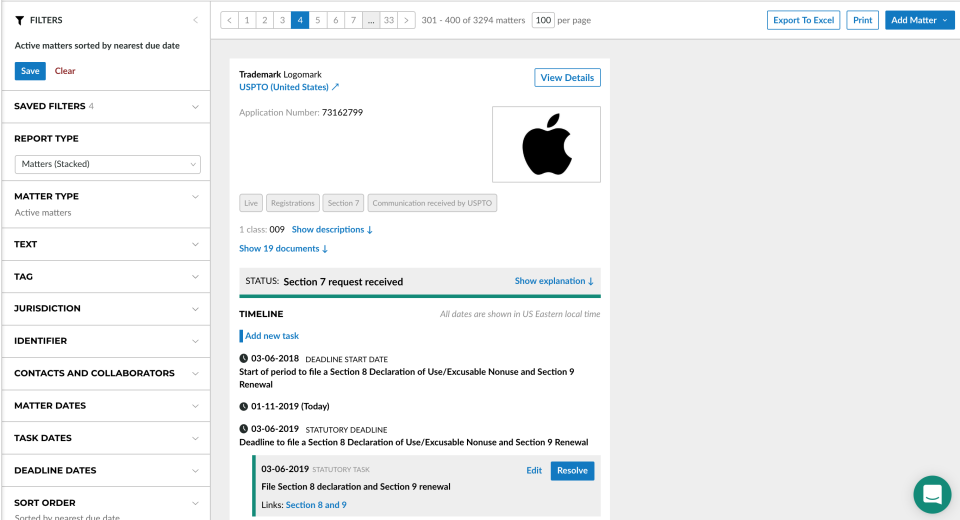This screenshot has height=520, width=960.
Task: Click the clock icon beside 03-06-2019 statutory deadline
Action: pyautogui.click(x=244, y=429)
